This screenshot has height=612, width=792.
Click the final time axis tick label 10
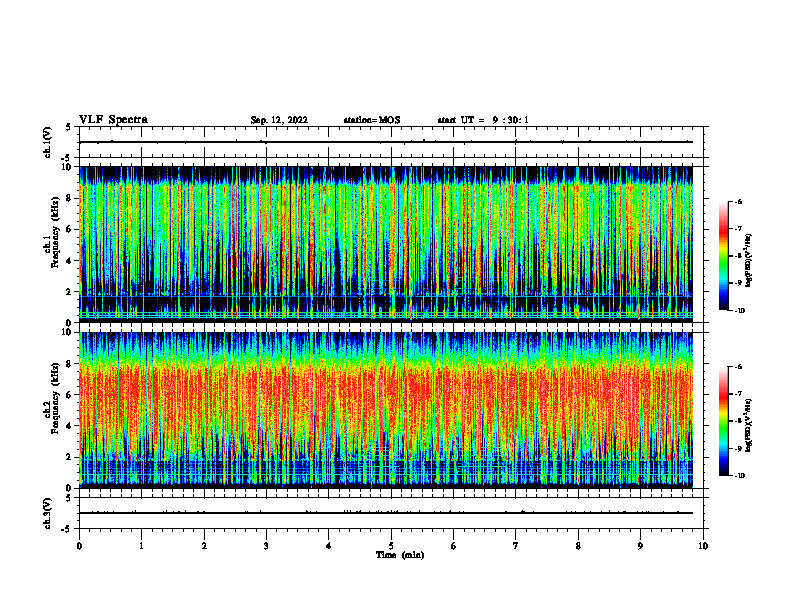703,546
